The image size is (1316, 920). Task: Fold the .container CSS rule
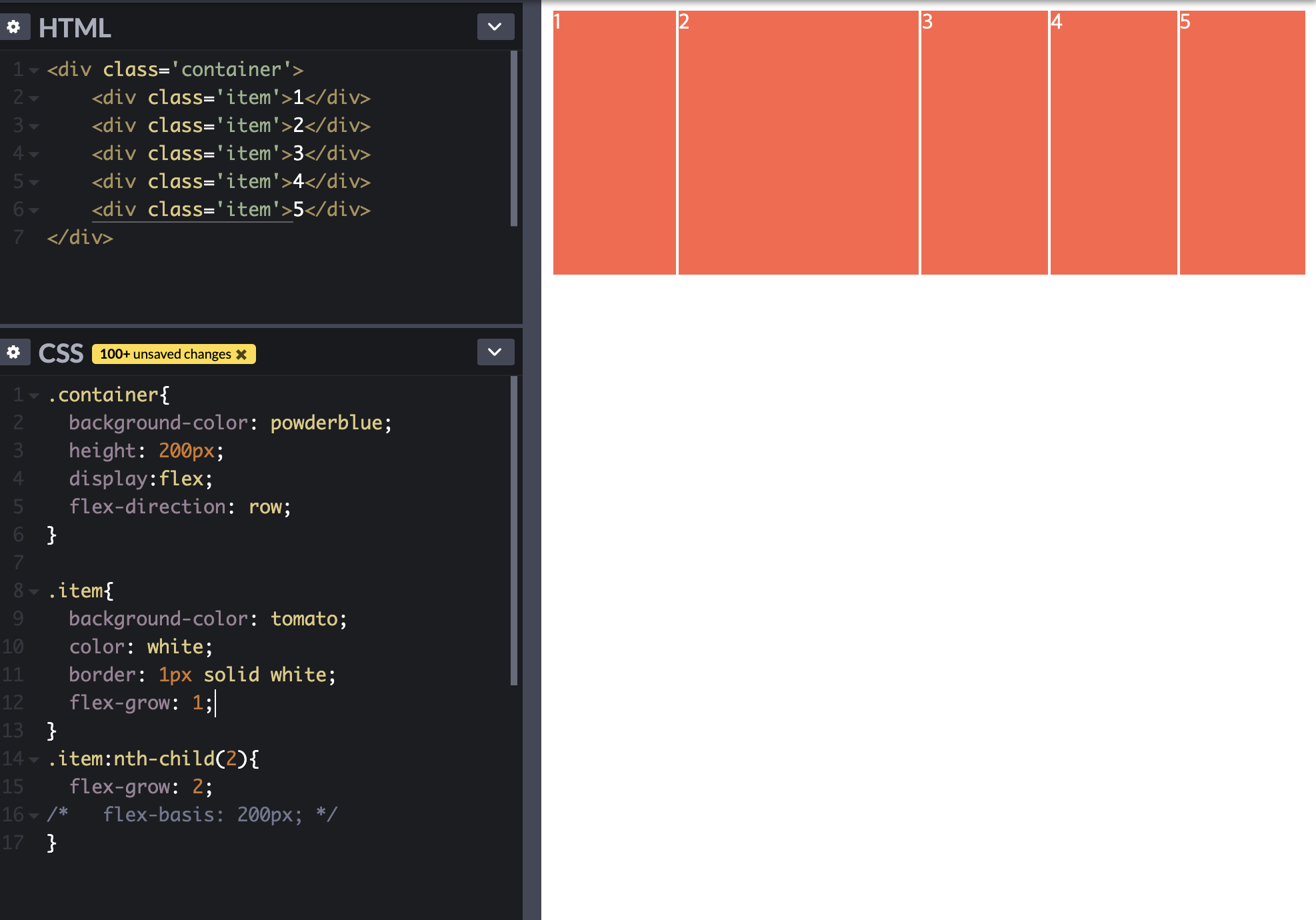click(x=34, y=395)
